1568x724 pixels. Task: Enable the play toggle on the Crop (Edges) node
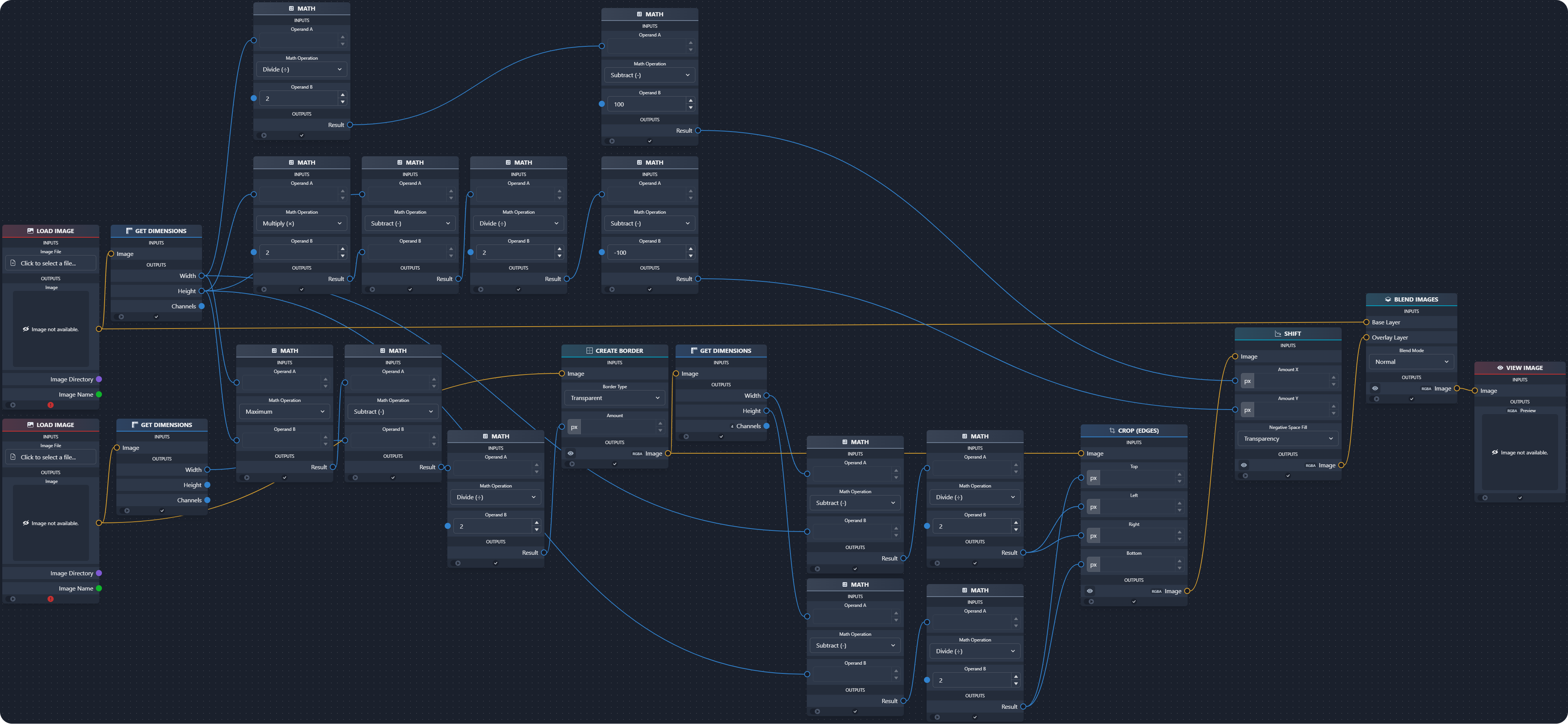(1089, 601)
